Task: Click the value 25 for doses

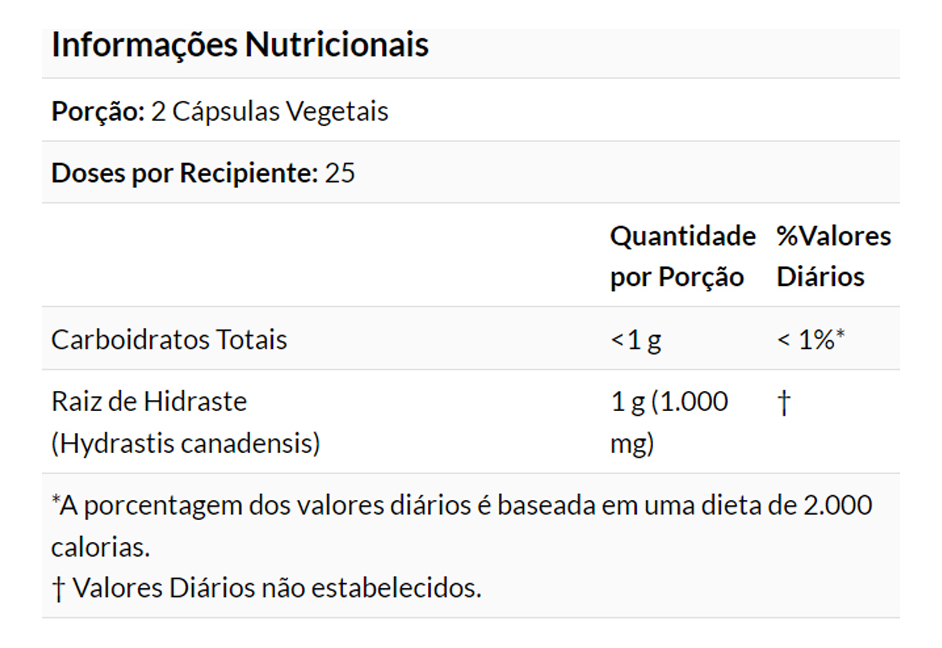Action: 340,173
